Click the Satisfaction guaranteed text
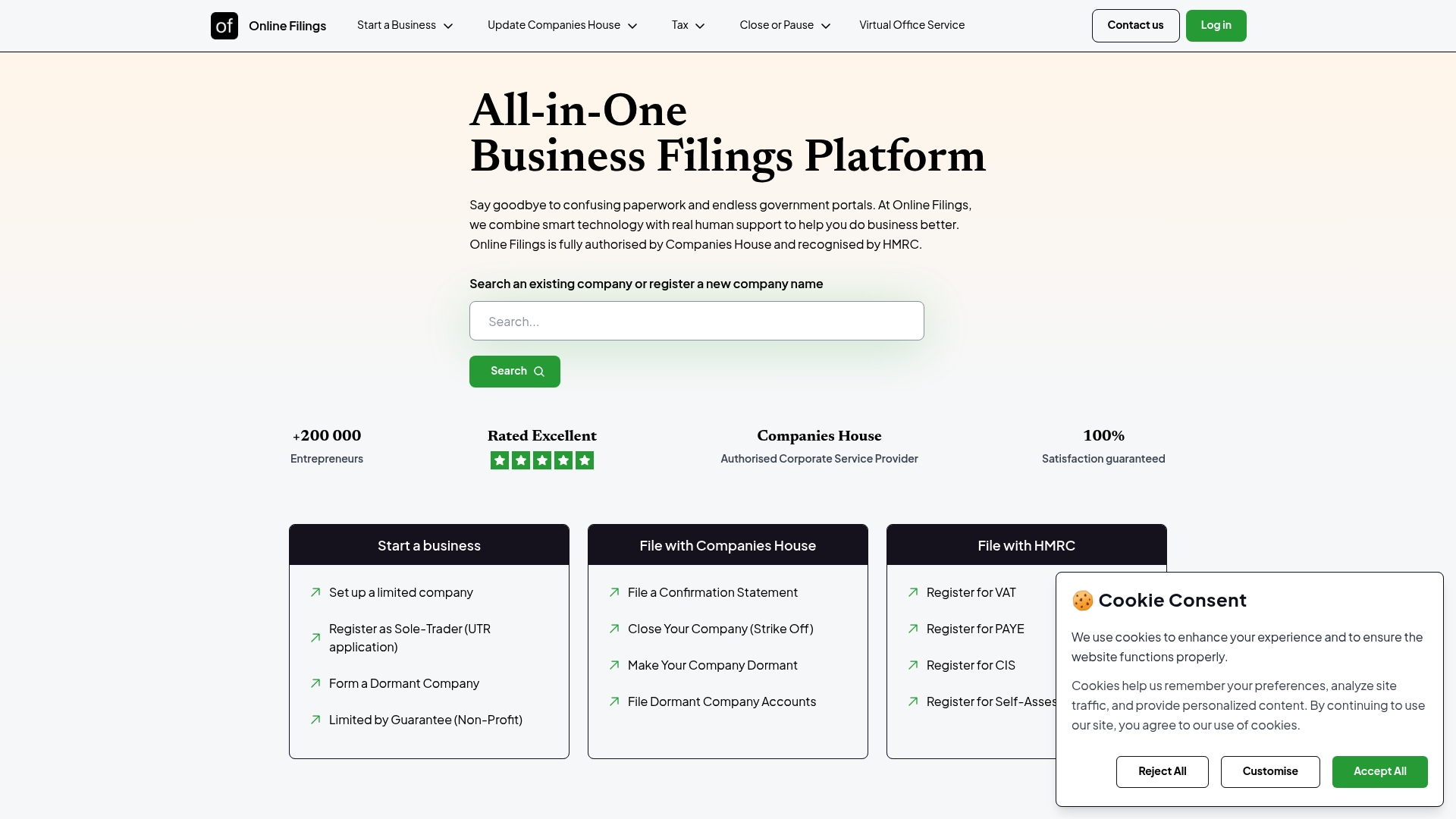This screenshot has height=819, width=1456. [x=1103, y=459]
